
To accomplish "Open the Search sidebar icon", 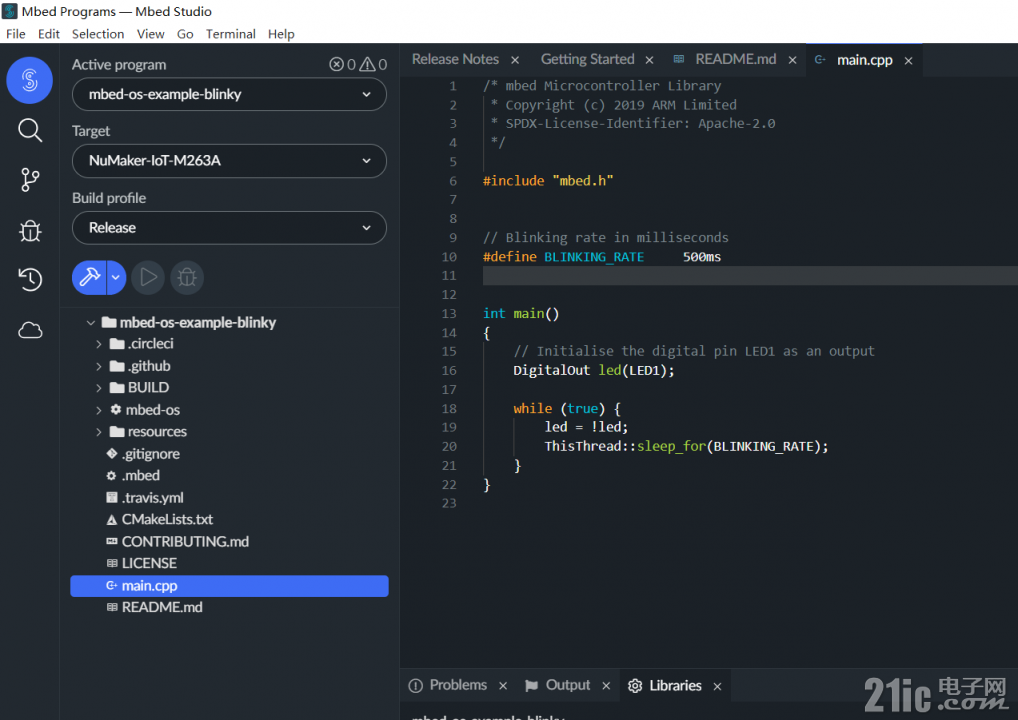I will tap(30, 130).
